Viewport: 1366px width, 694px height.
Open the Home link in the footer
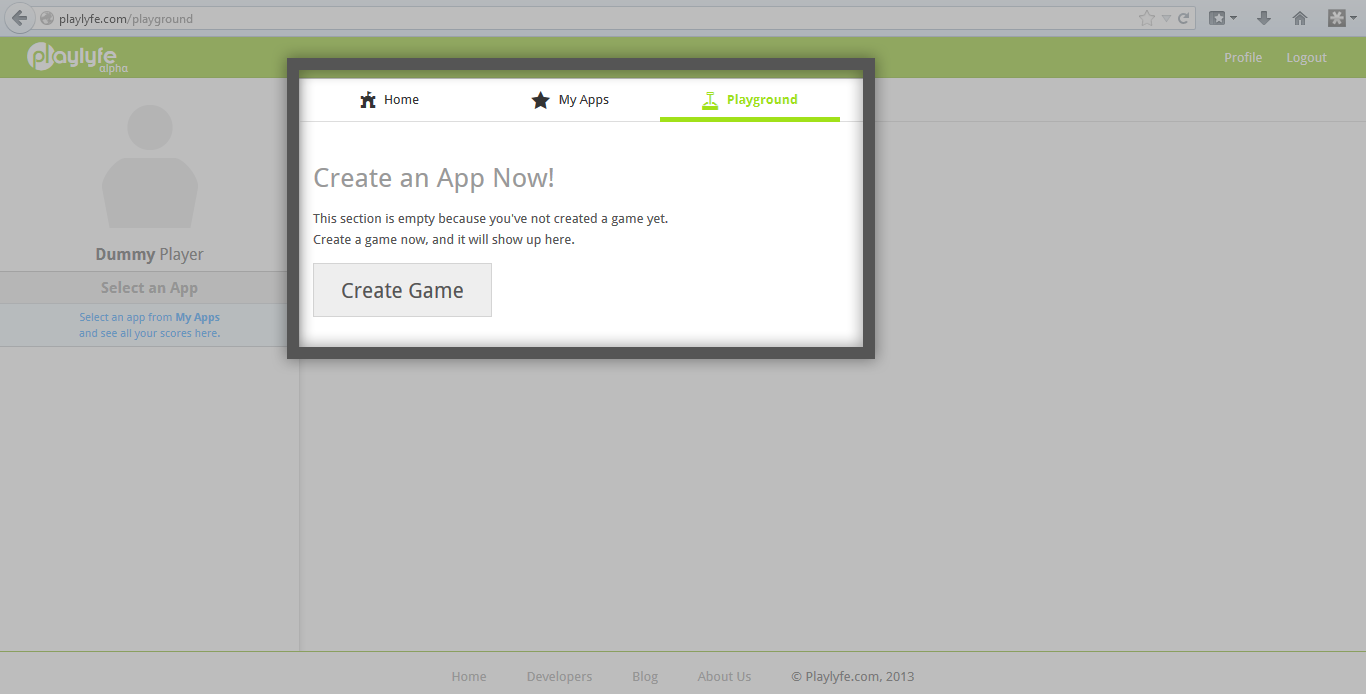point(469,677)
